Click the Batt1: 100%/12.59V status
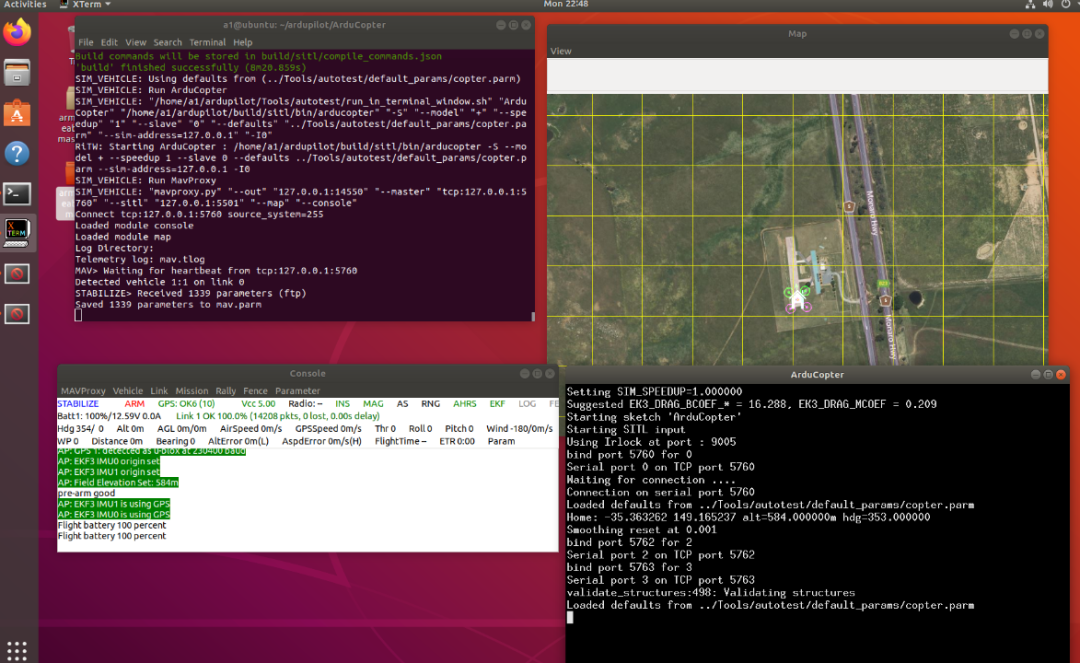Screen dimensions: 1080x663 [x=109, y=417]
